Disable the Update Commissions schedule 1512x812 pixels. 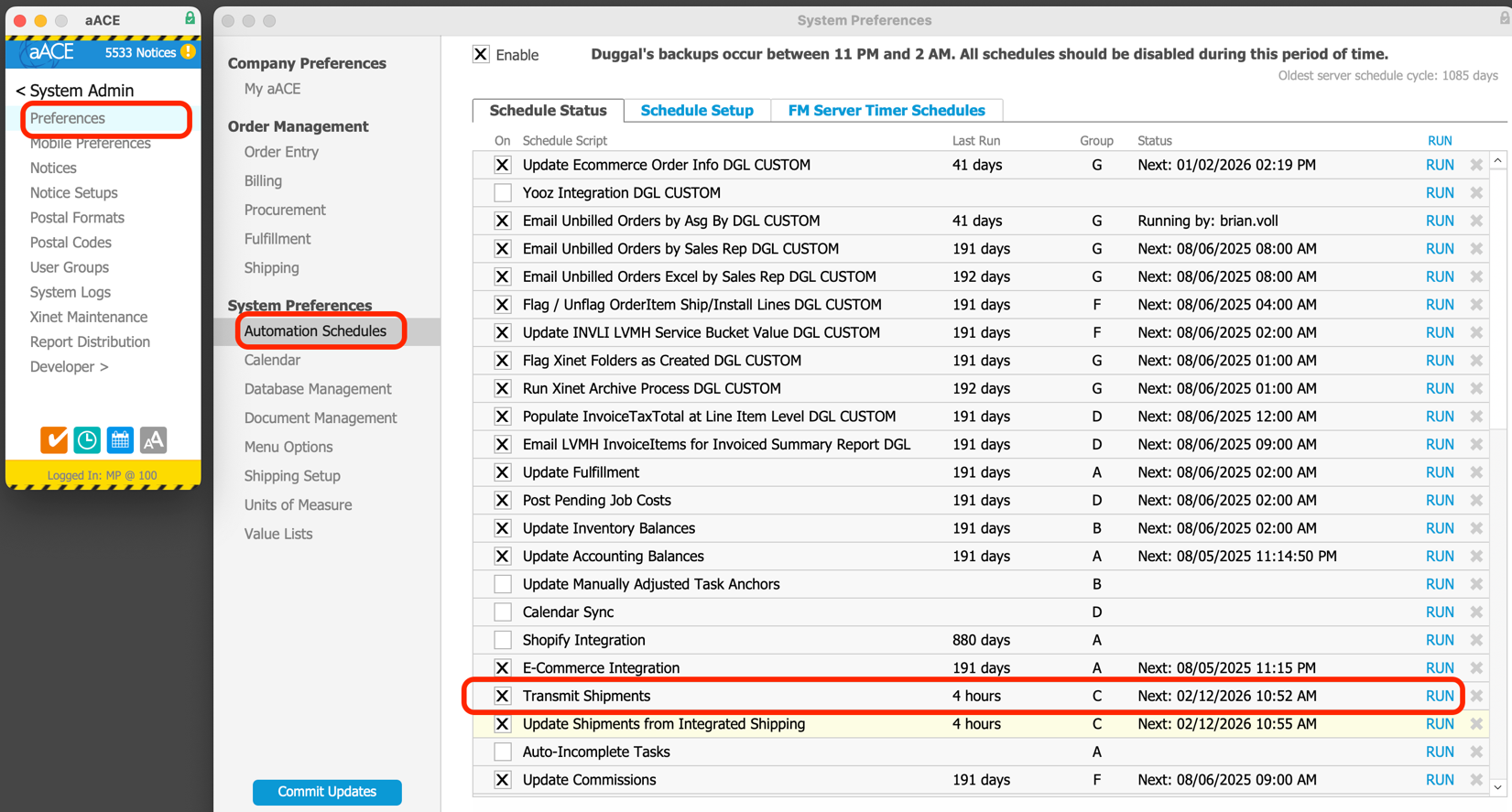pyautogui.click(x=503, y=780)
